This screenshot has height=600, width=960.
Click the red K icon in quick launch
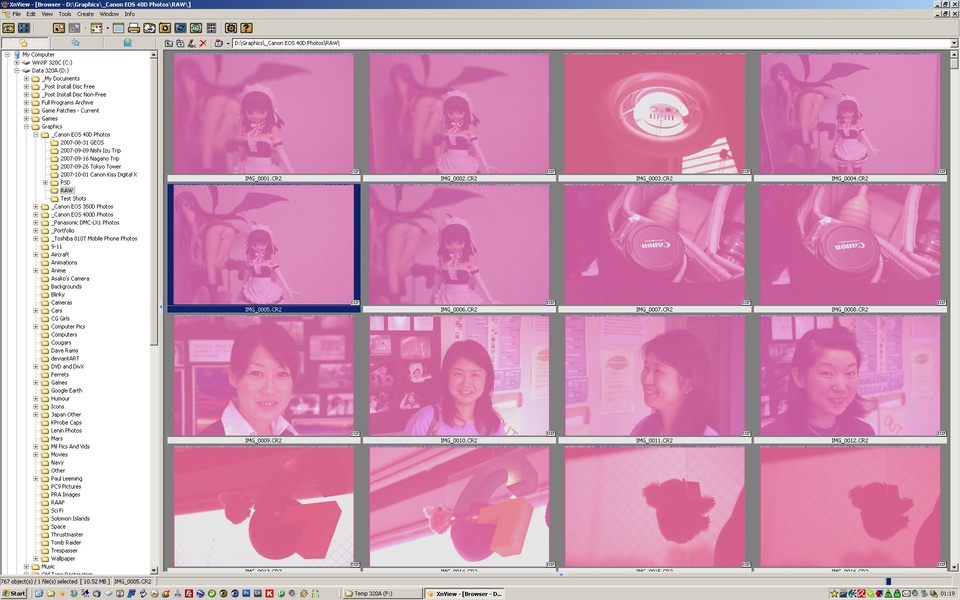pyautogui.click(x=269, y=593)
